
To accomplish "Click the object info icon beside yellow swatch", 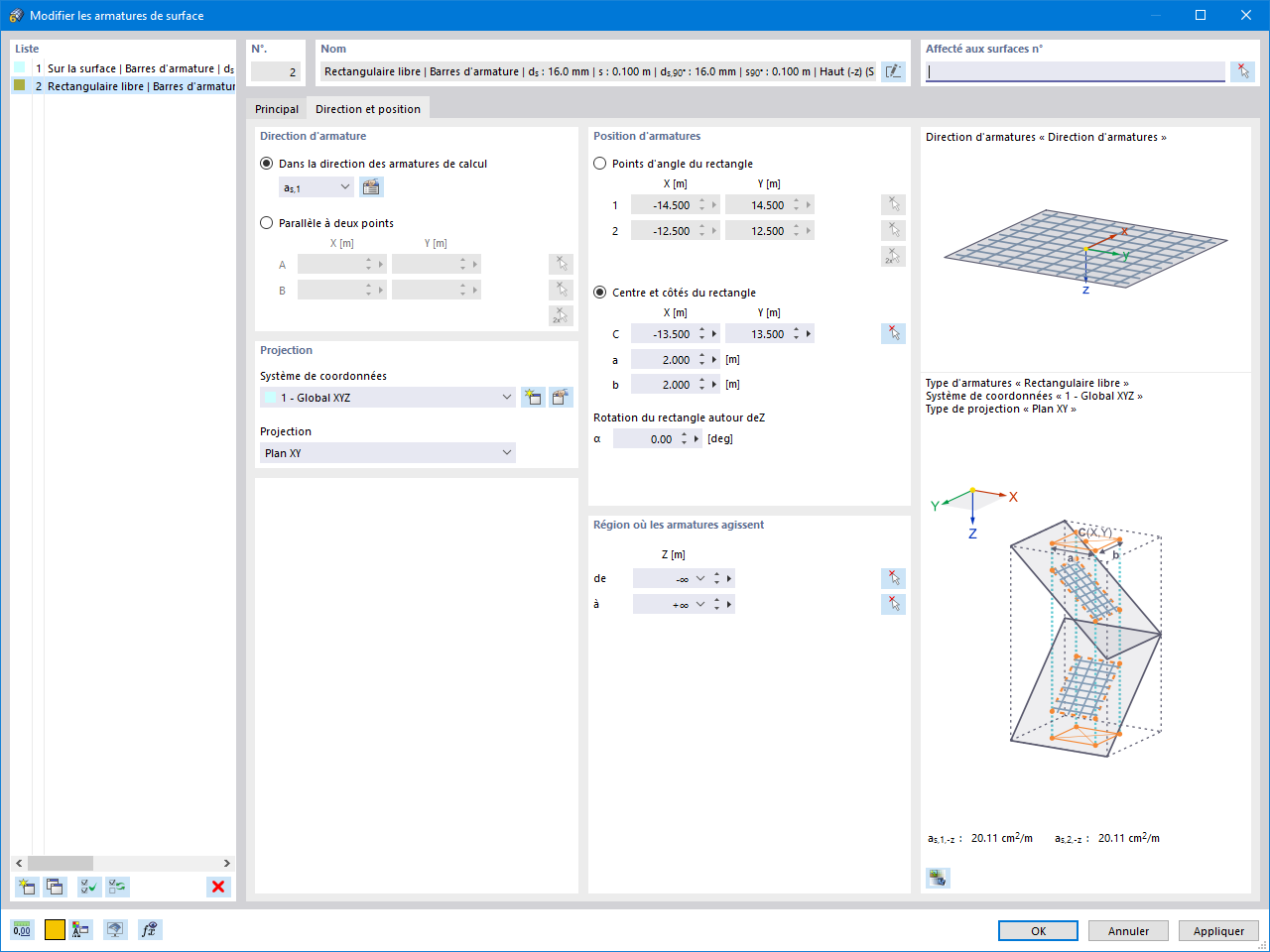I will 81,929.
